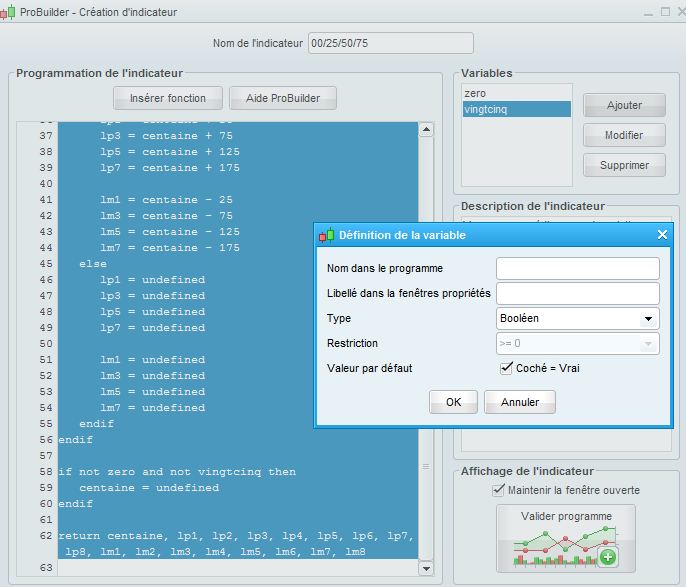686x587 pixels.
Task: Click the Modifier variable button
Action: 624,135
